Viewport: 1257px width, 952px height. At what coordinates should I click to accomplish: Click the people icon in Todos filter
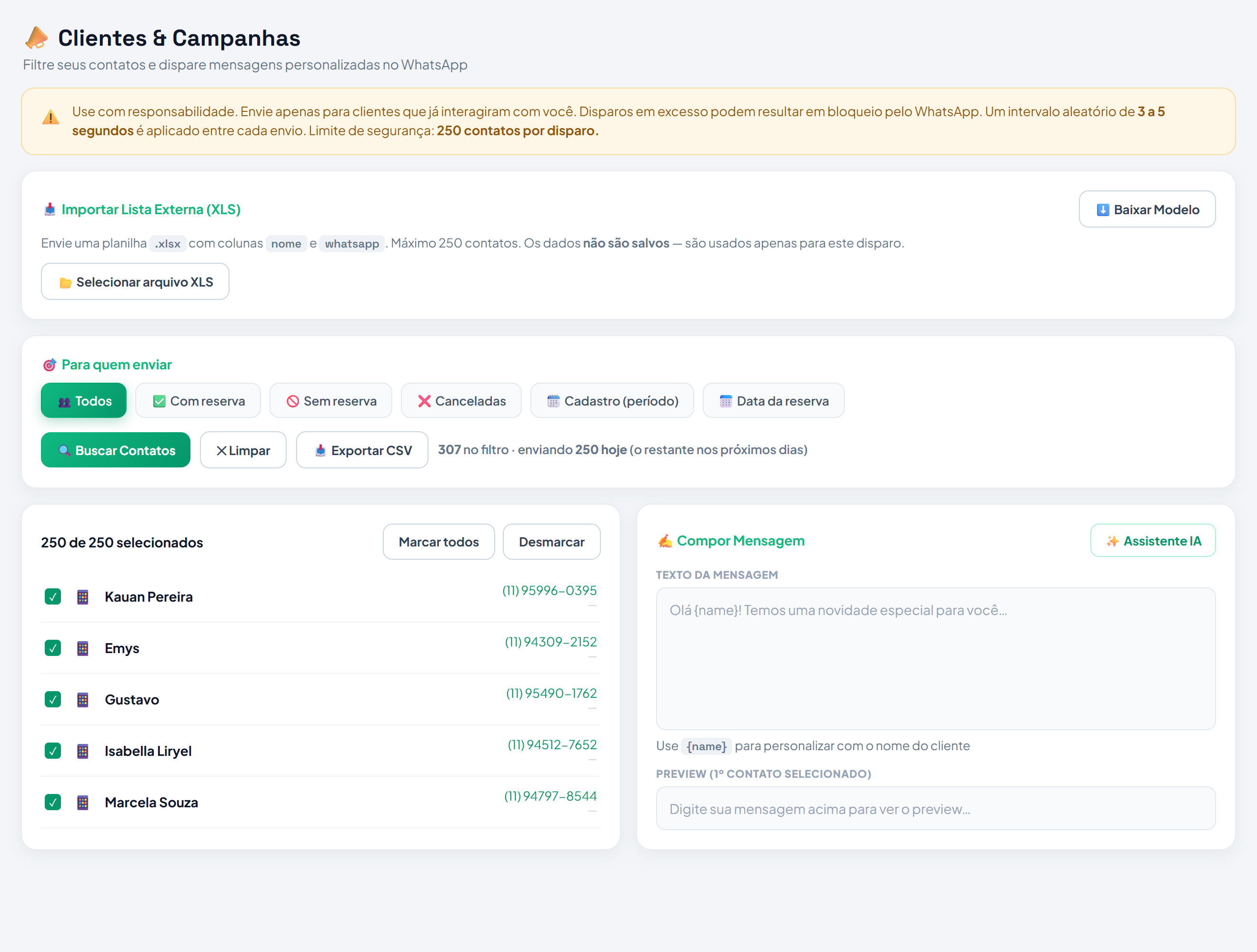click(64, 402)
